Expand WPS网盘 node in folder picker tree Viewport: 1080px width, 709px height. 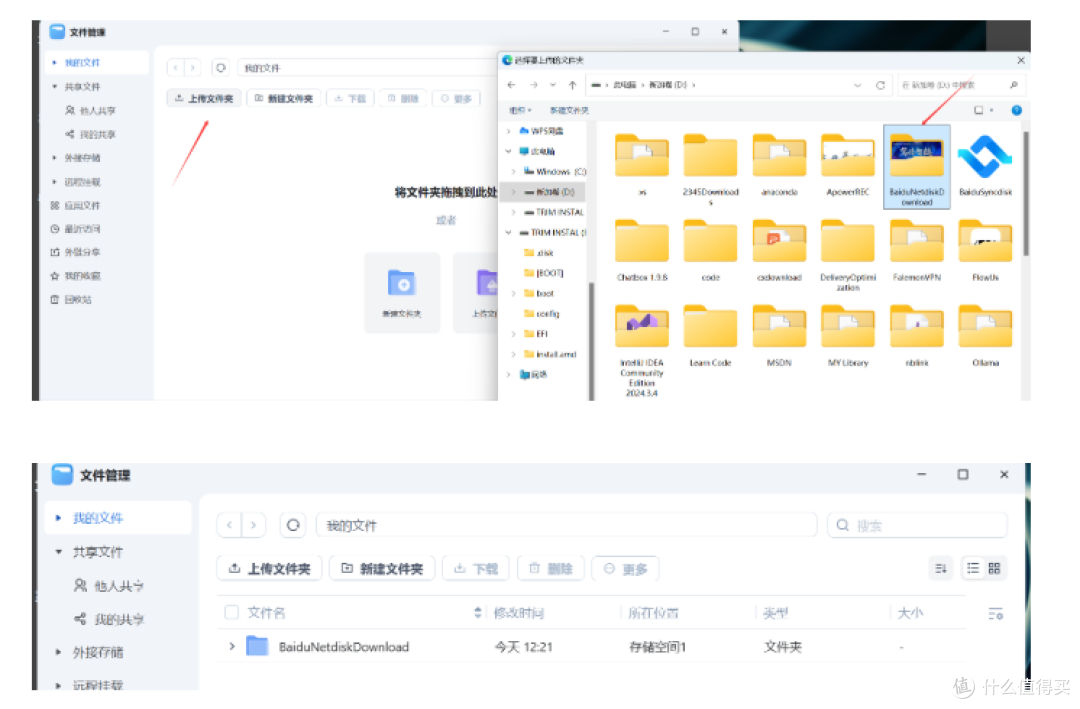point(508,131)
